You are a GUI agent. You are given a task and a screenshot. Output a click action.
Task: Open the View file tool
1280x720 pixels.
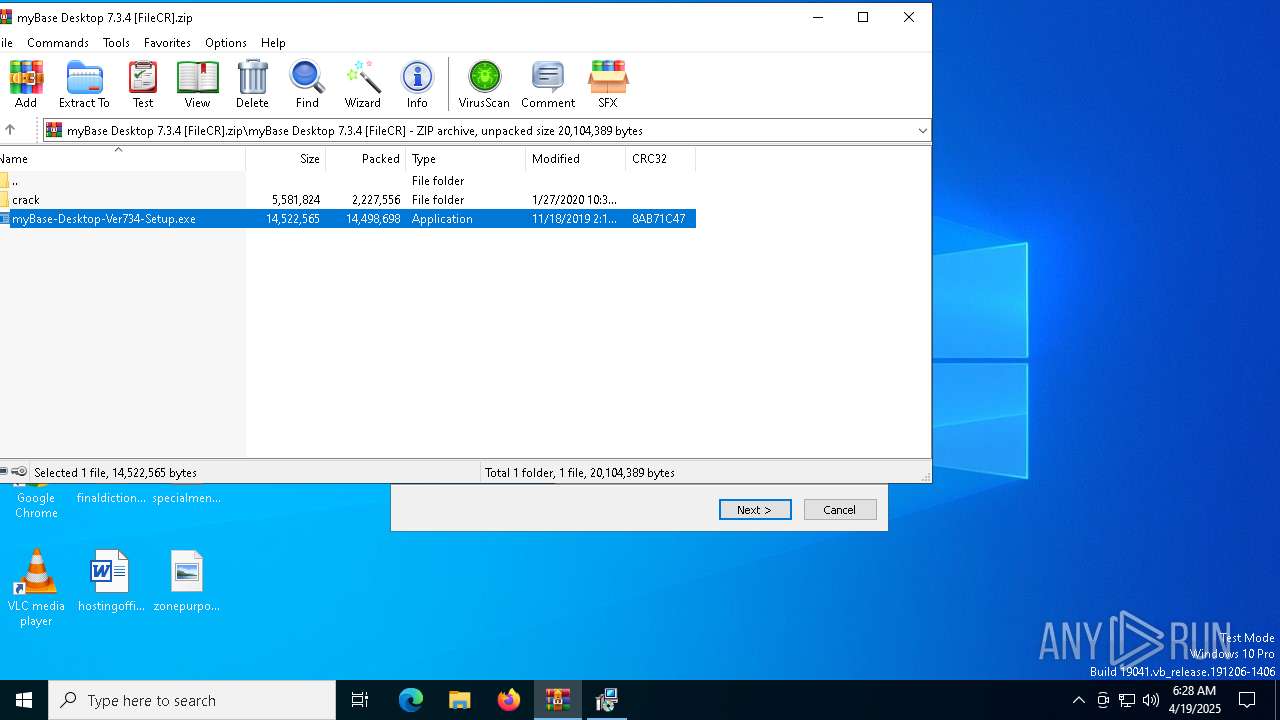197,85
